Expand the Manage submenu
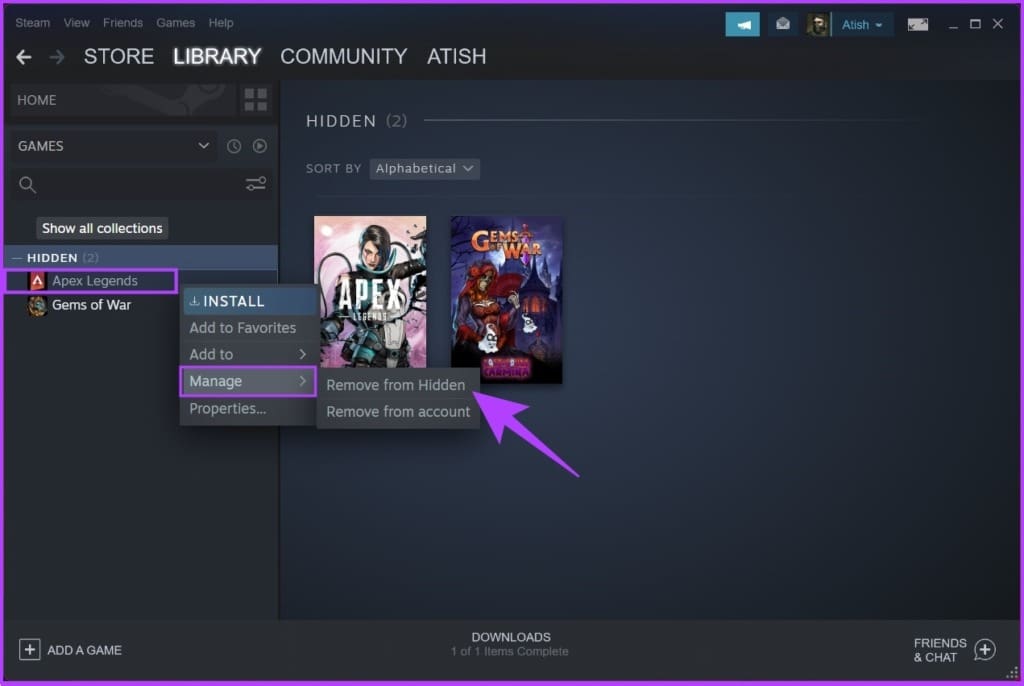The width and height of the screenshot is (1024, 686). pyautogui.click(x=248, y=382)
